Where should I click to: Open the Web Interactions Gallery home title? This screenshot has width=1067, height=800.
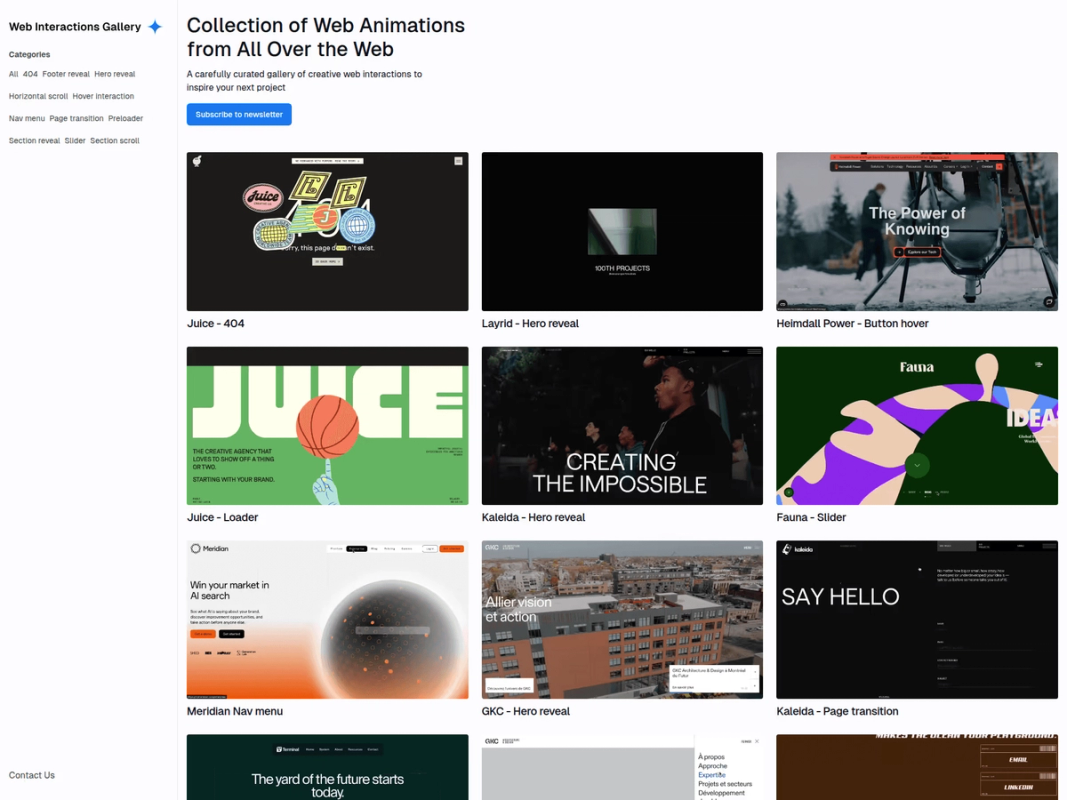(75, 27)
